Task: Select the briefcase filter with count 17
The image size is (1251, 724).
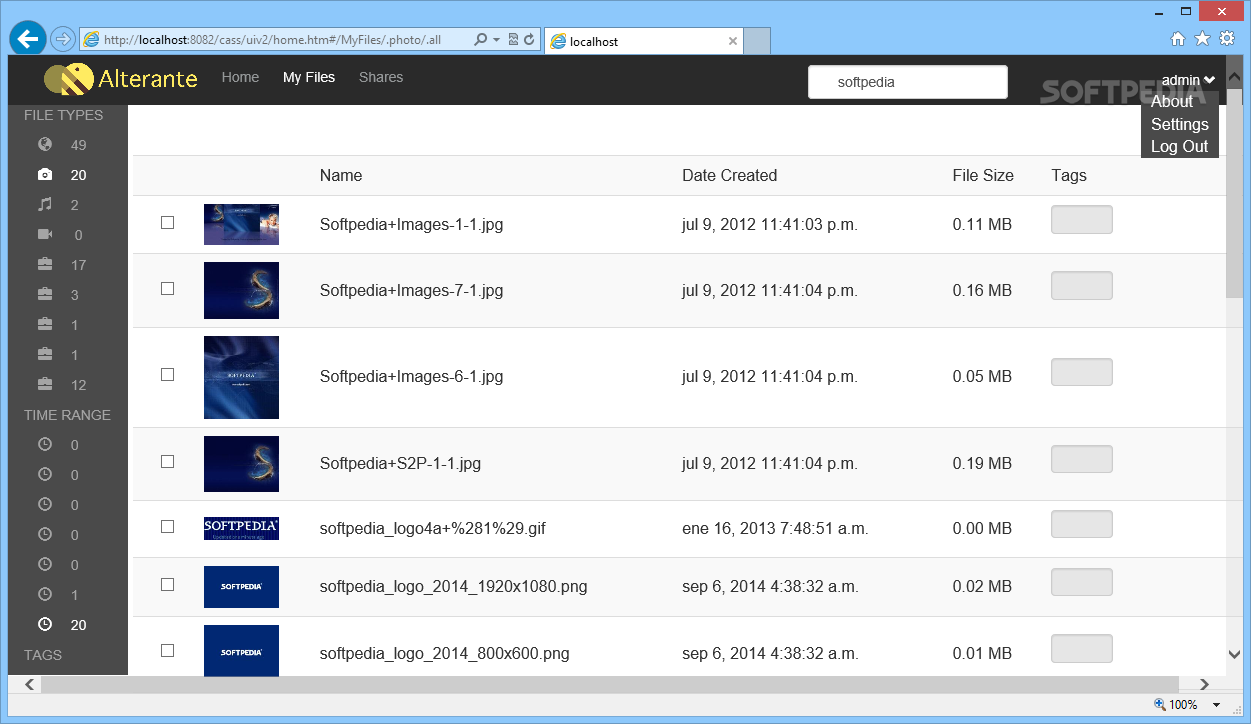Action: tap(44, 265)
